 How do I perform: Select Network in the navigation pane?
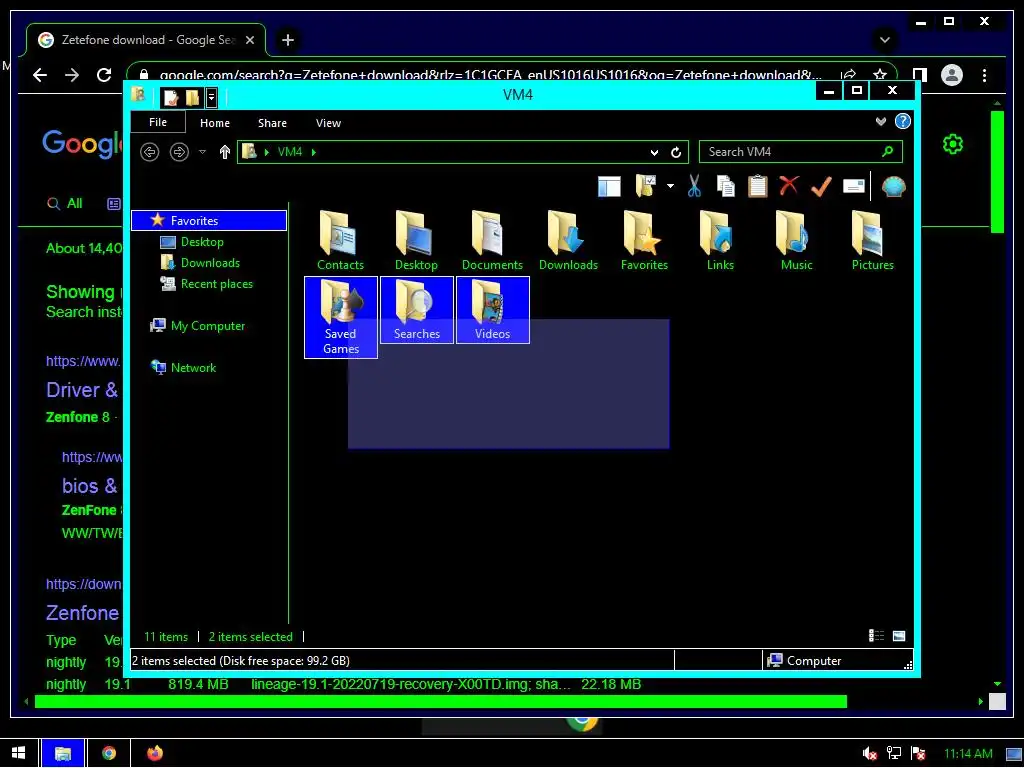click(193, 367)
